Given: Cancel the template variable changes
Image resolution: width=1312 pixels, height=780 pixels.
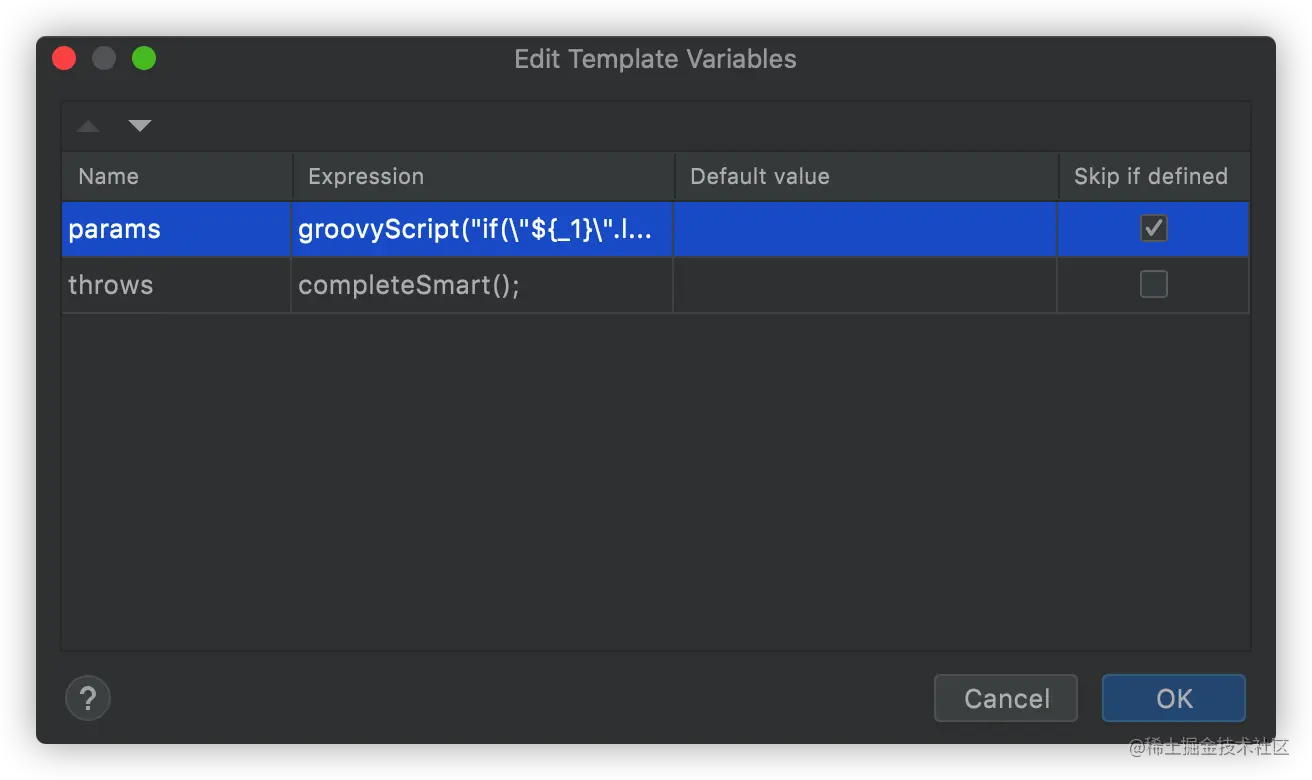Looking at the screenshot, I should [1006, 698].
